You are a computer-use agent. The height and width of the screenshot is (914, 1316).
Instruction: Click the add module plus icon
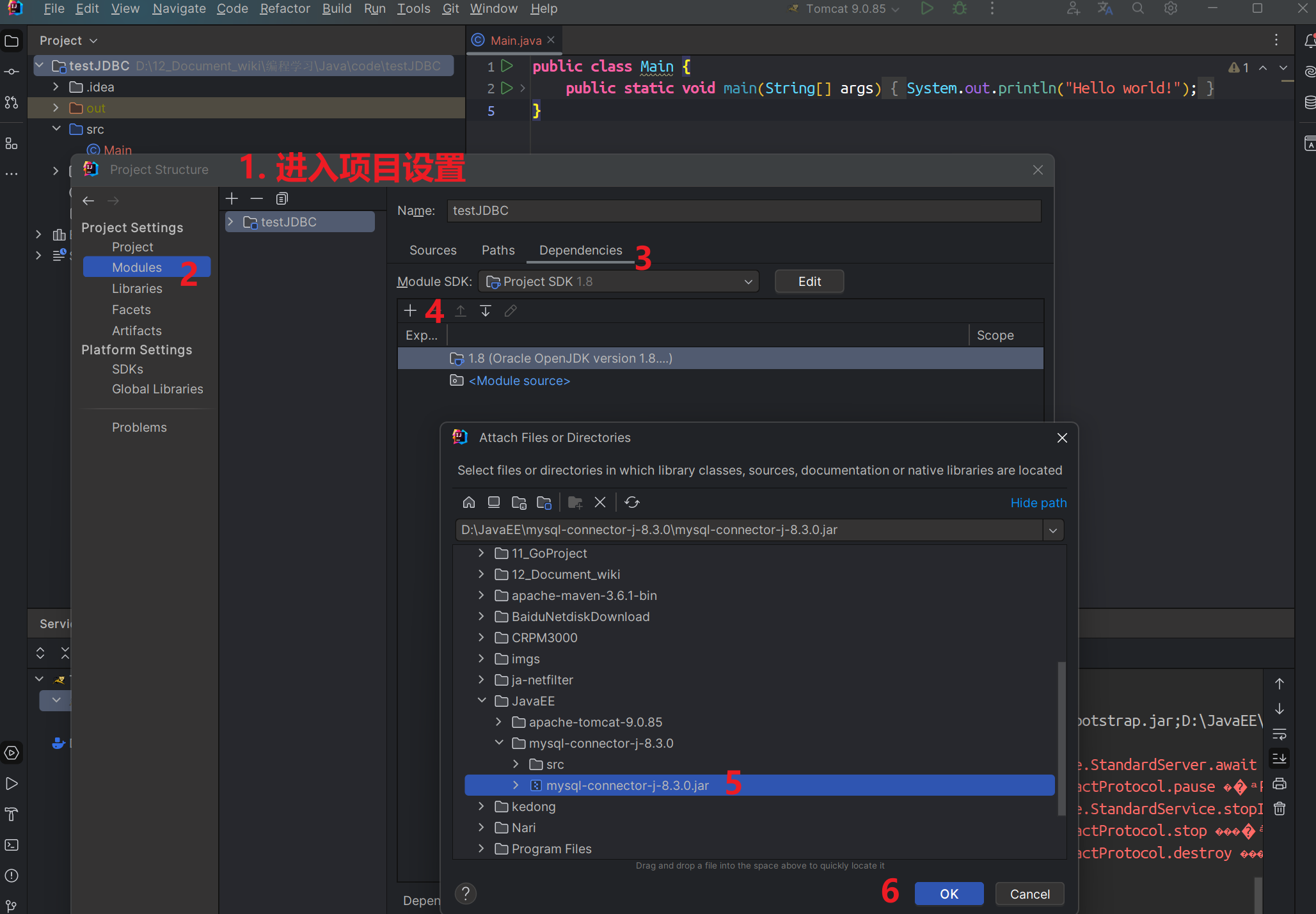232,199
